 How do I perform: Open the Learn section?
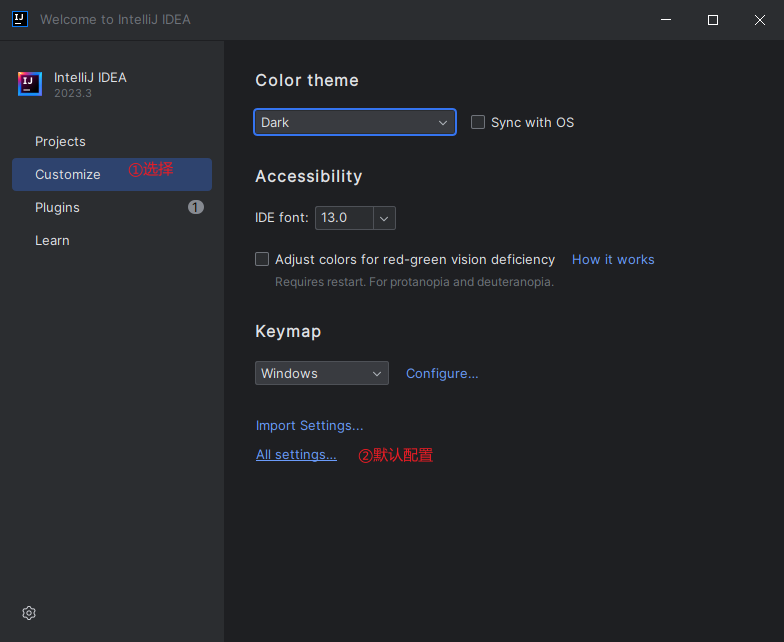pos(52,240)
